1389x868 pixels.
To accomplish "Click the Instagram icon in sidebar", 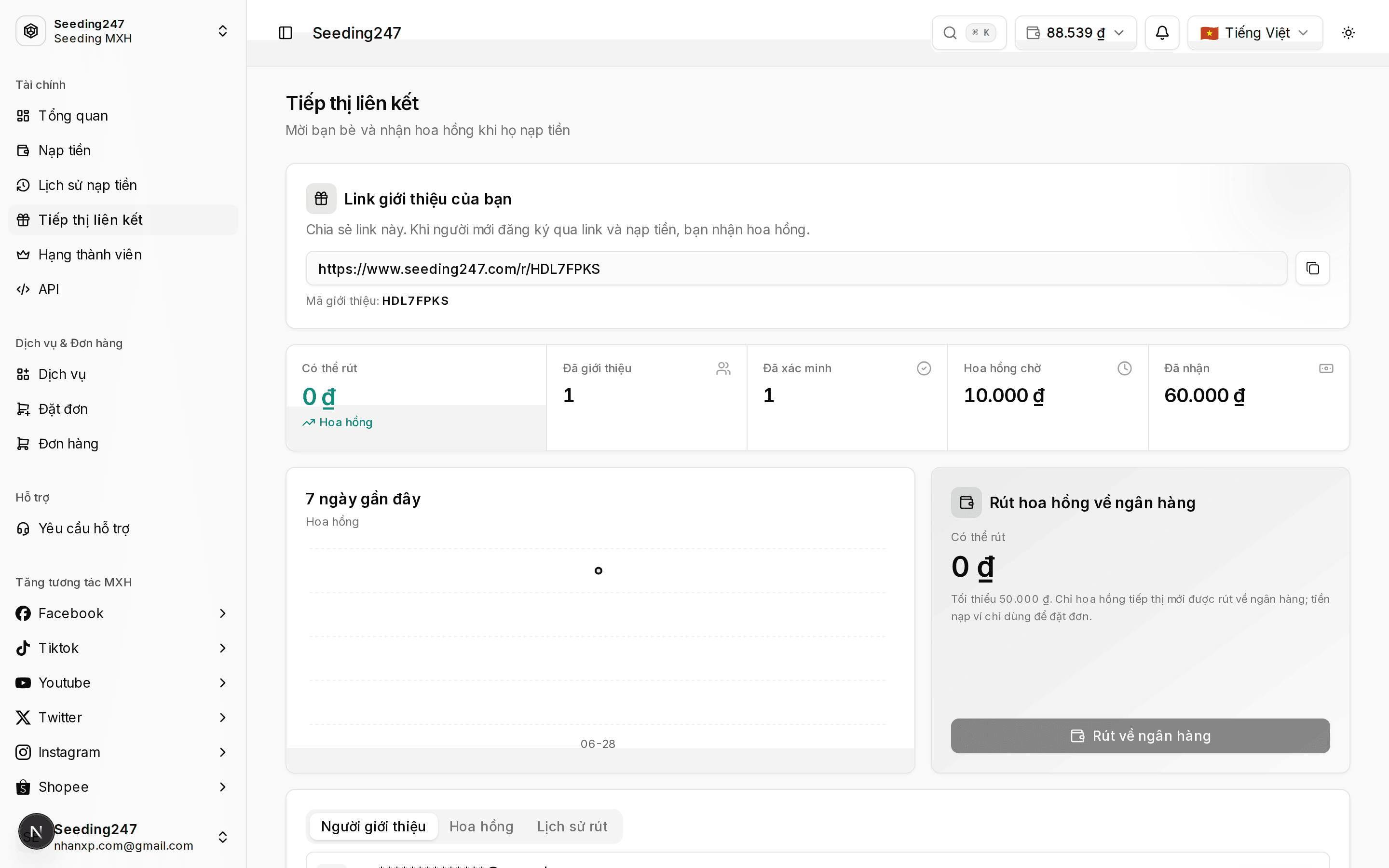I will point(23,752).
